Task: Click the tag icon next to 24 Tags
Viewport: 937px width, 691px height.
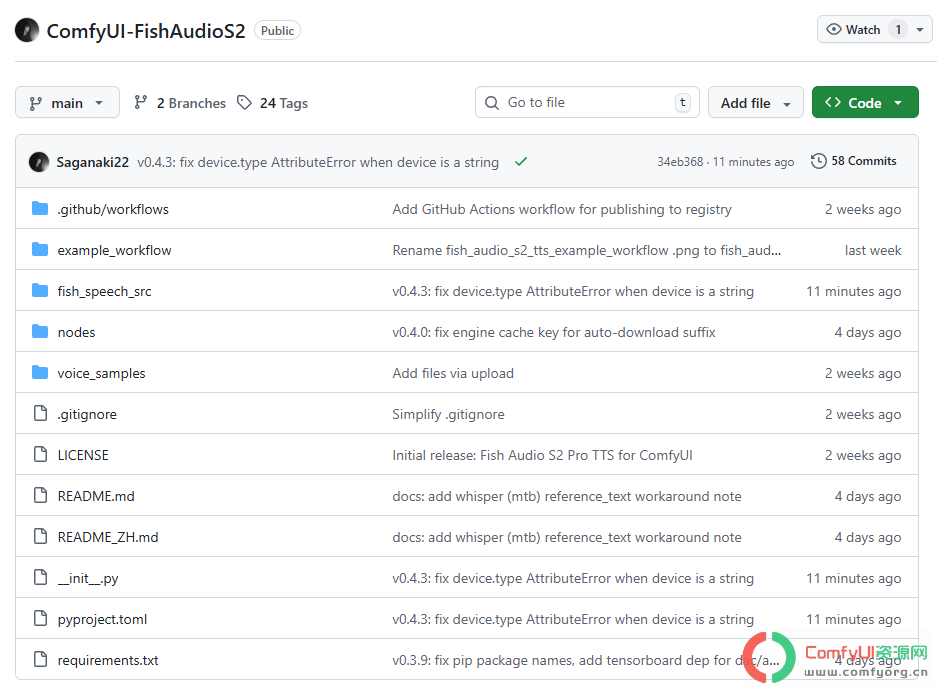Action: [244, 103]
